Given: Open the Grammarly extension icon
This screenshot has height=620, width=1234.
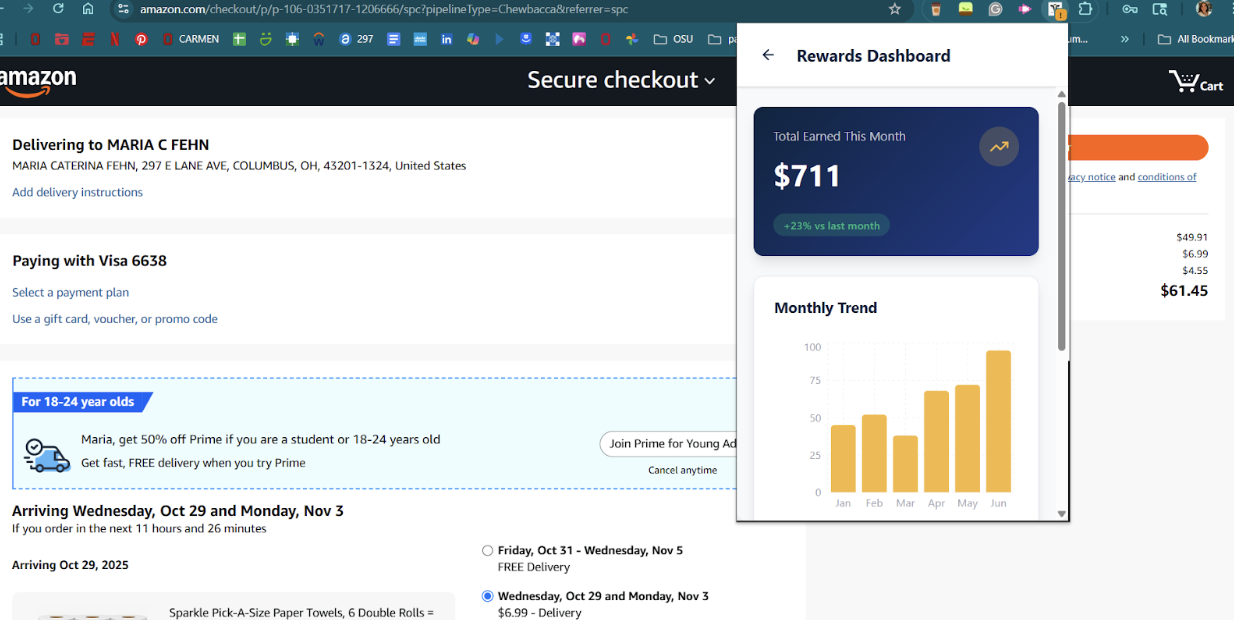Looking at the screenshot, I should (995, 9).
